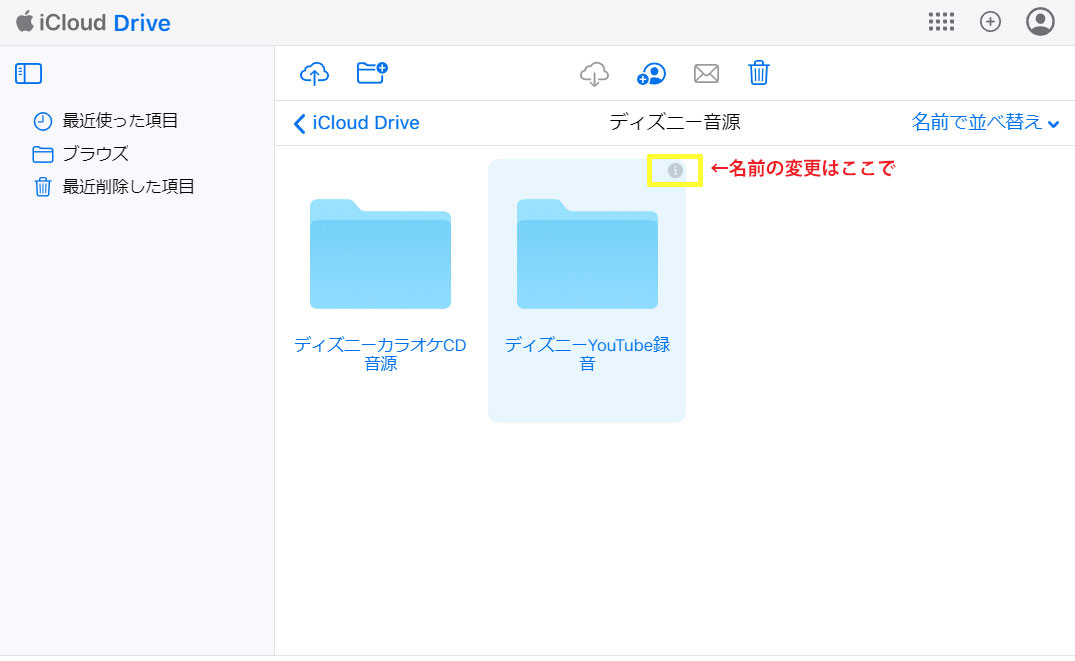Go back to iCloud Drive
The width and height of the screenshot is (1075, 661).
point(357,123)
